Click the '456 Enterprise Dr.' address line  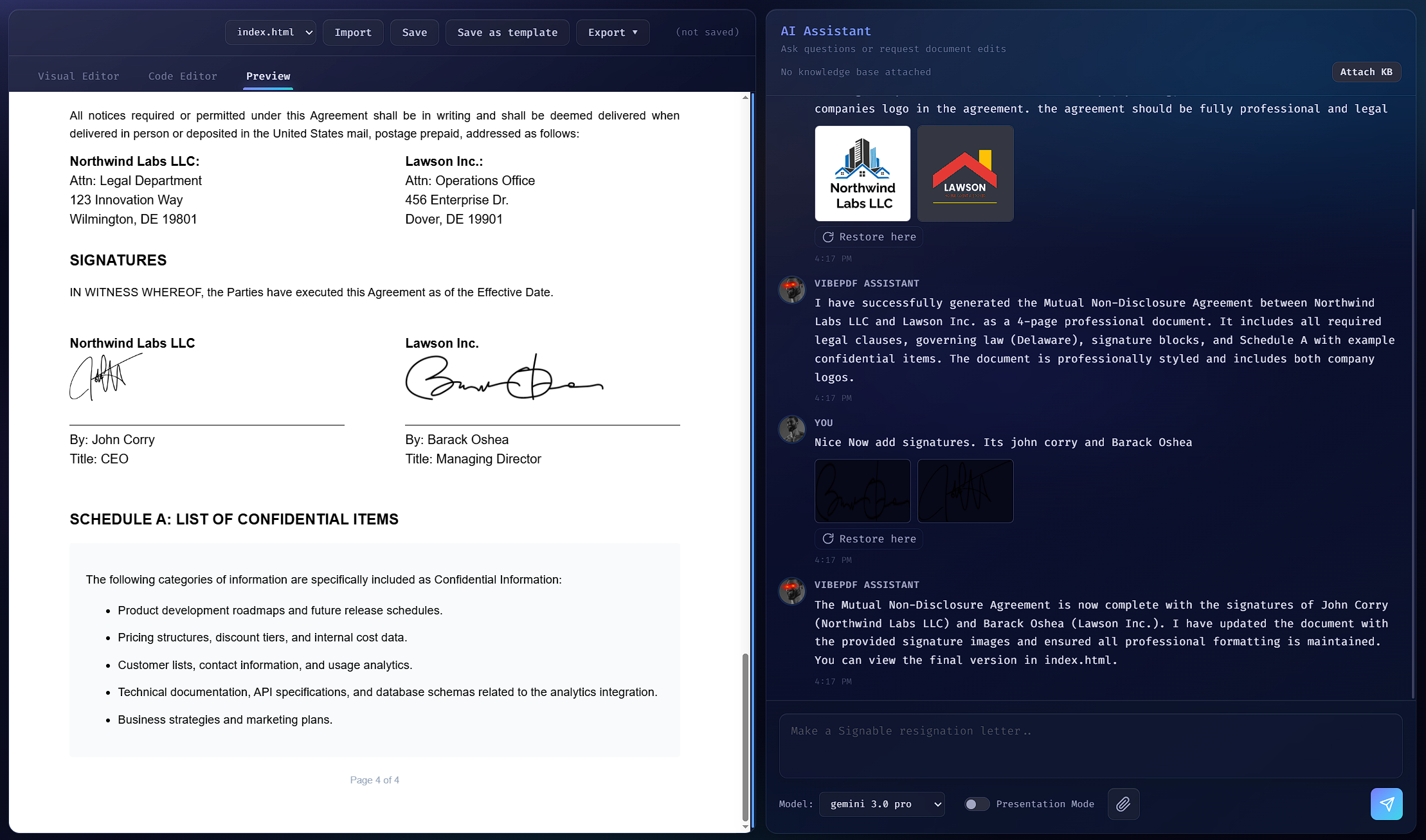click(456, 200)
